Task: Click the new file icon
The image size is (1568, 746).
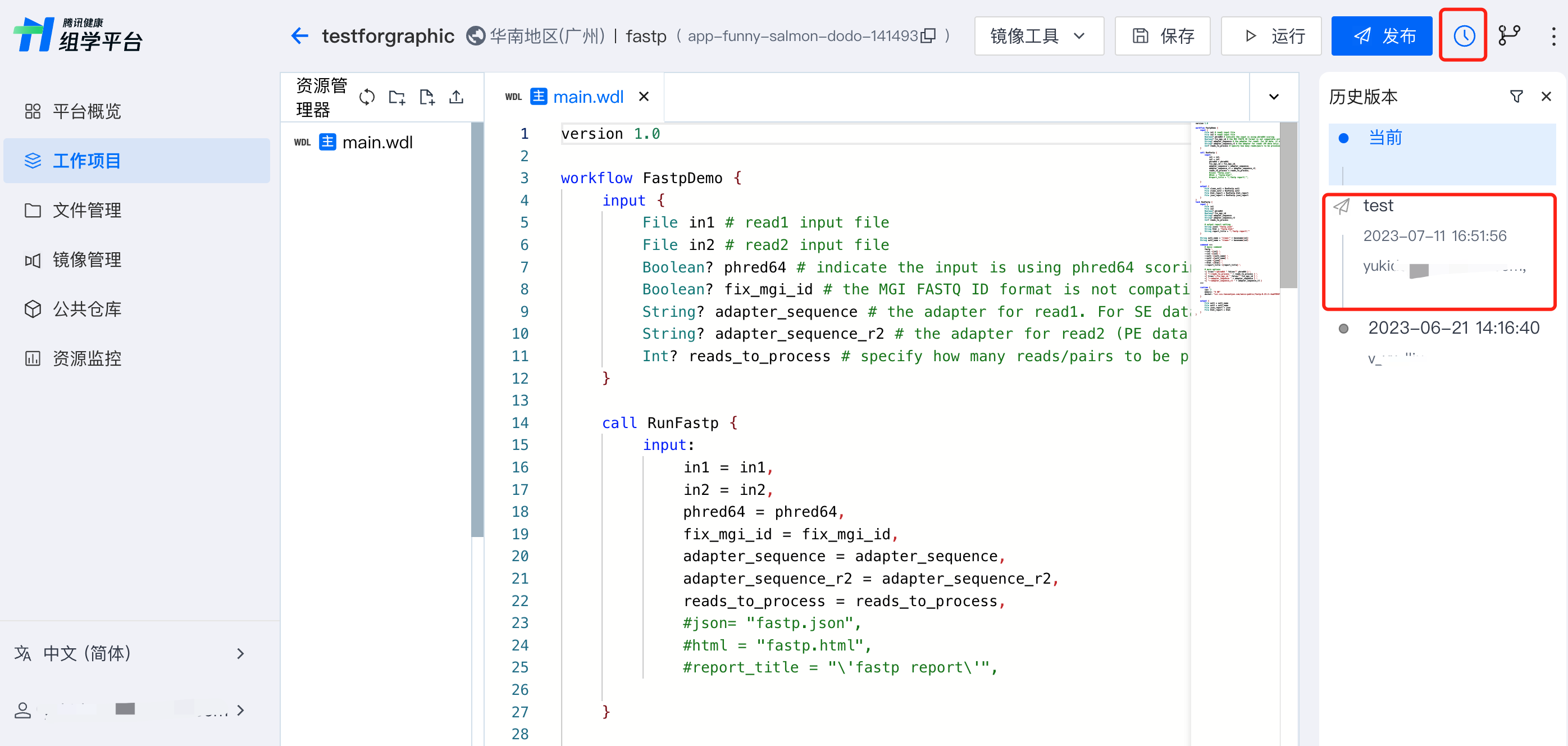Action: pyautogui.click(x=427, y=97)
